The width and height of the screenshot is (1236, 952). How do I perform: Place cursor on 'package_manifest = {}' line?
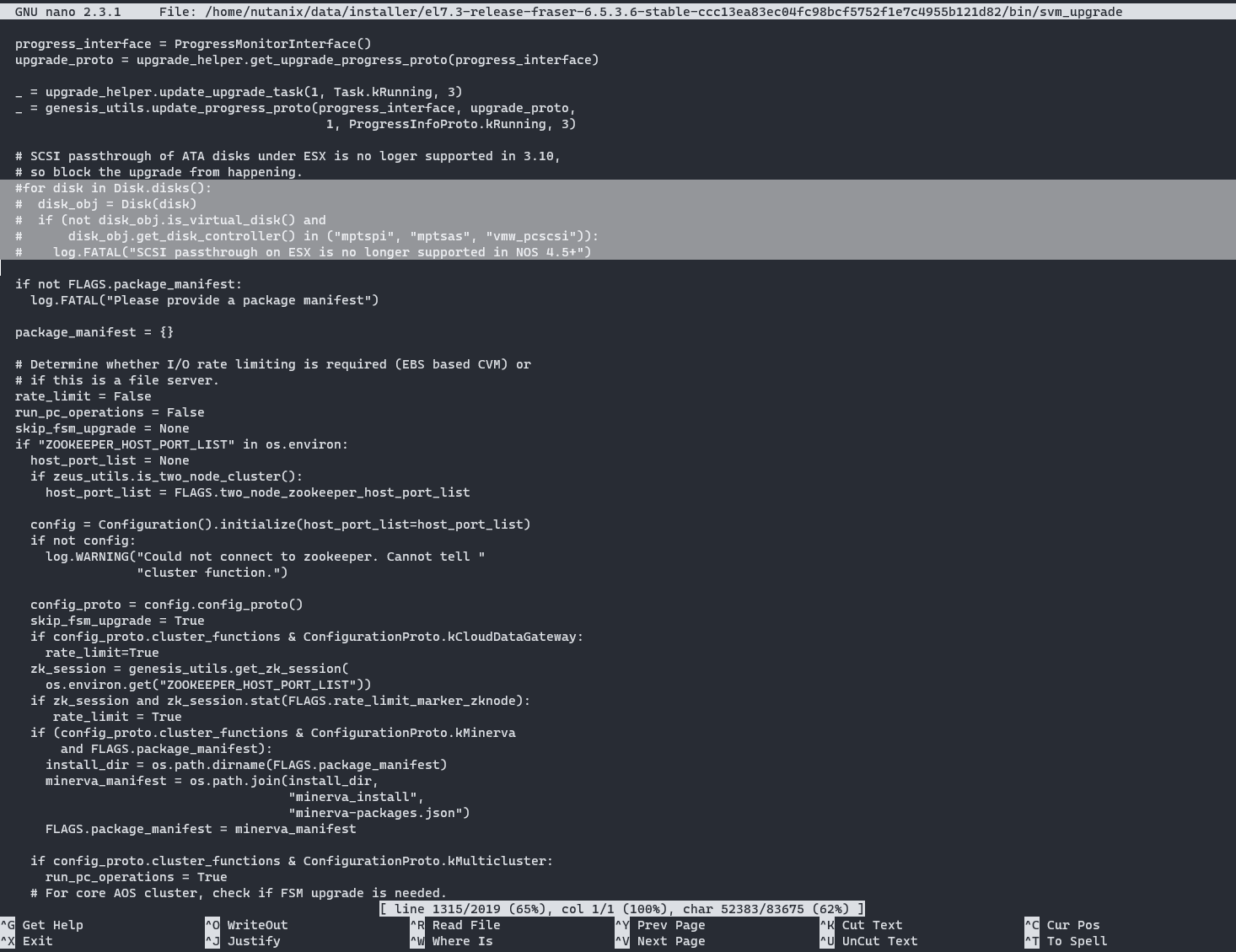[94, 332]
